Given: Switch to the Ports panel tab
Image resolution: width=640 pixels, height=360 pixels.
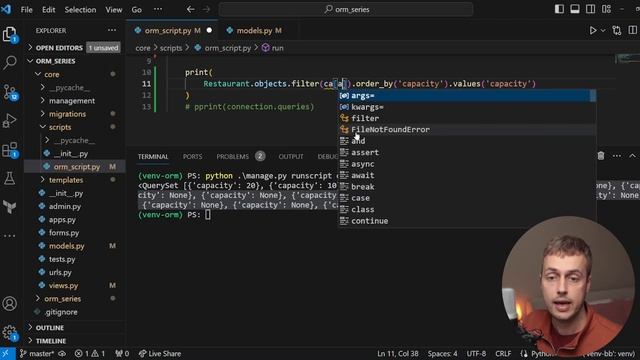Looking at the screenshot, I should point(192,157).
